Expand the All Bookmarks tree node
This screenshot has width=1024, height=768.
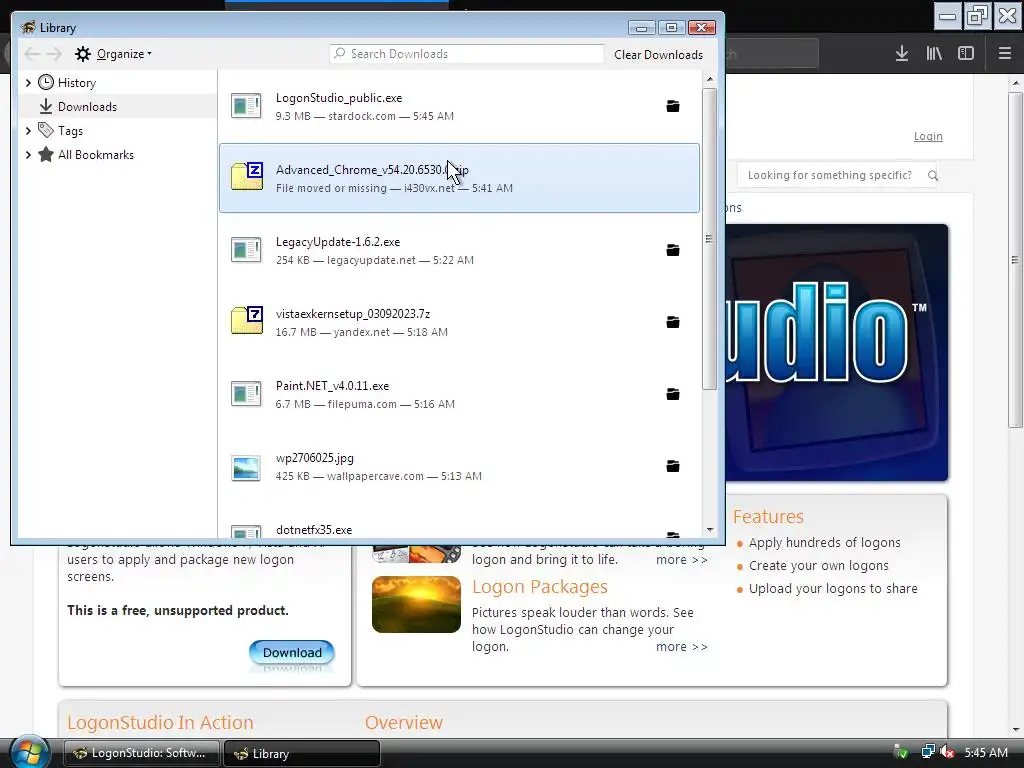click(x=28, y=155)
